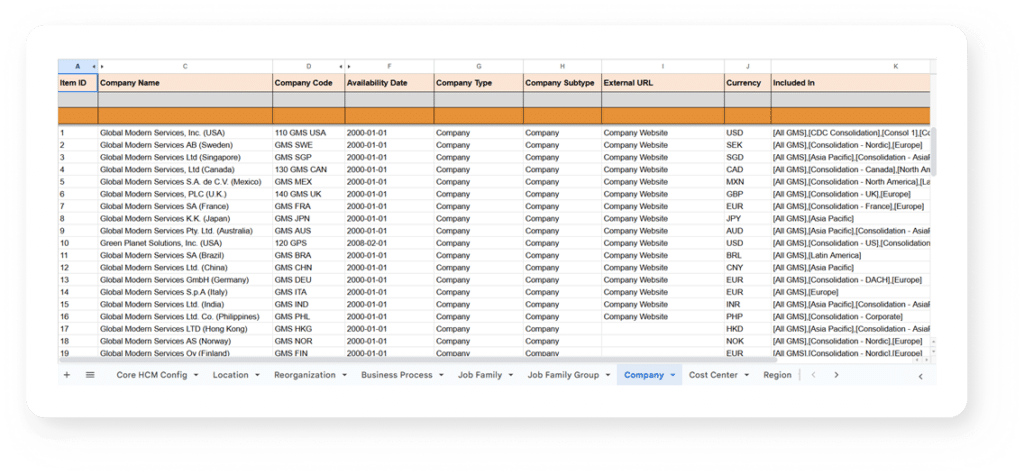Select the NOK currency cell
The height and width of the screenshot is (475, 1024).
[748, 341]
